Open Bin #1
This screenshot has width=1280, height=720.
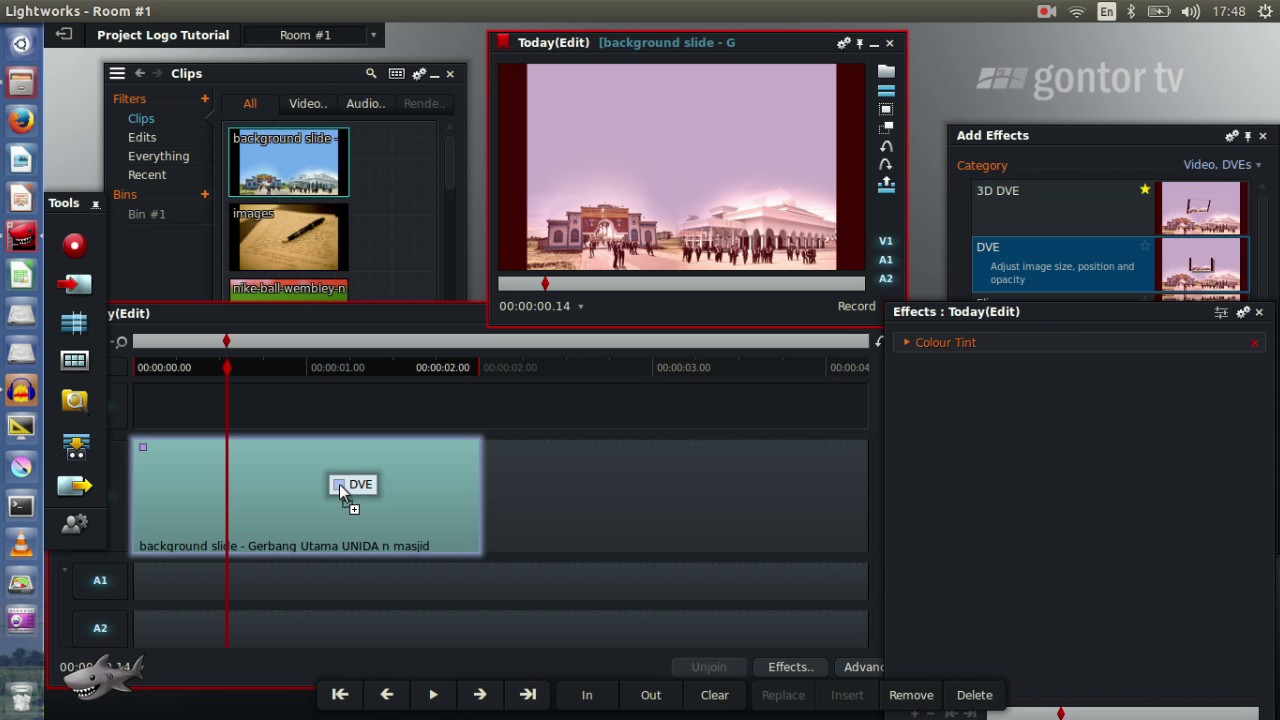tap(147, 214)
